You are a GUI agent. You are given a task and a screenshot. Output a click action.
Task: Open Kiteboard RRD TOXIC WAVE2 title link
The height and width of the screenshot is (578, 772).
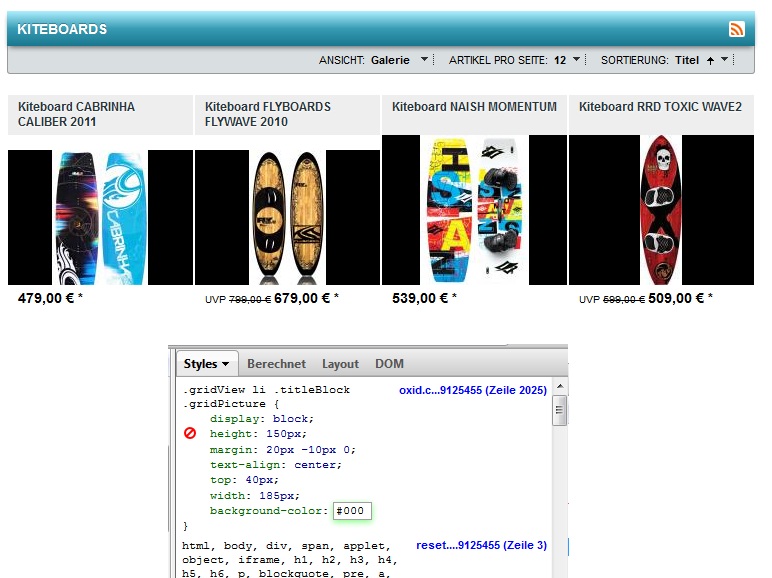click(x=660, y=107)
